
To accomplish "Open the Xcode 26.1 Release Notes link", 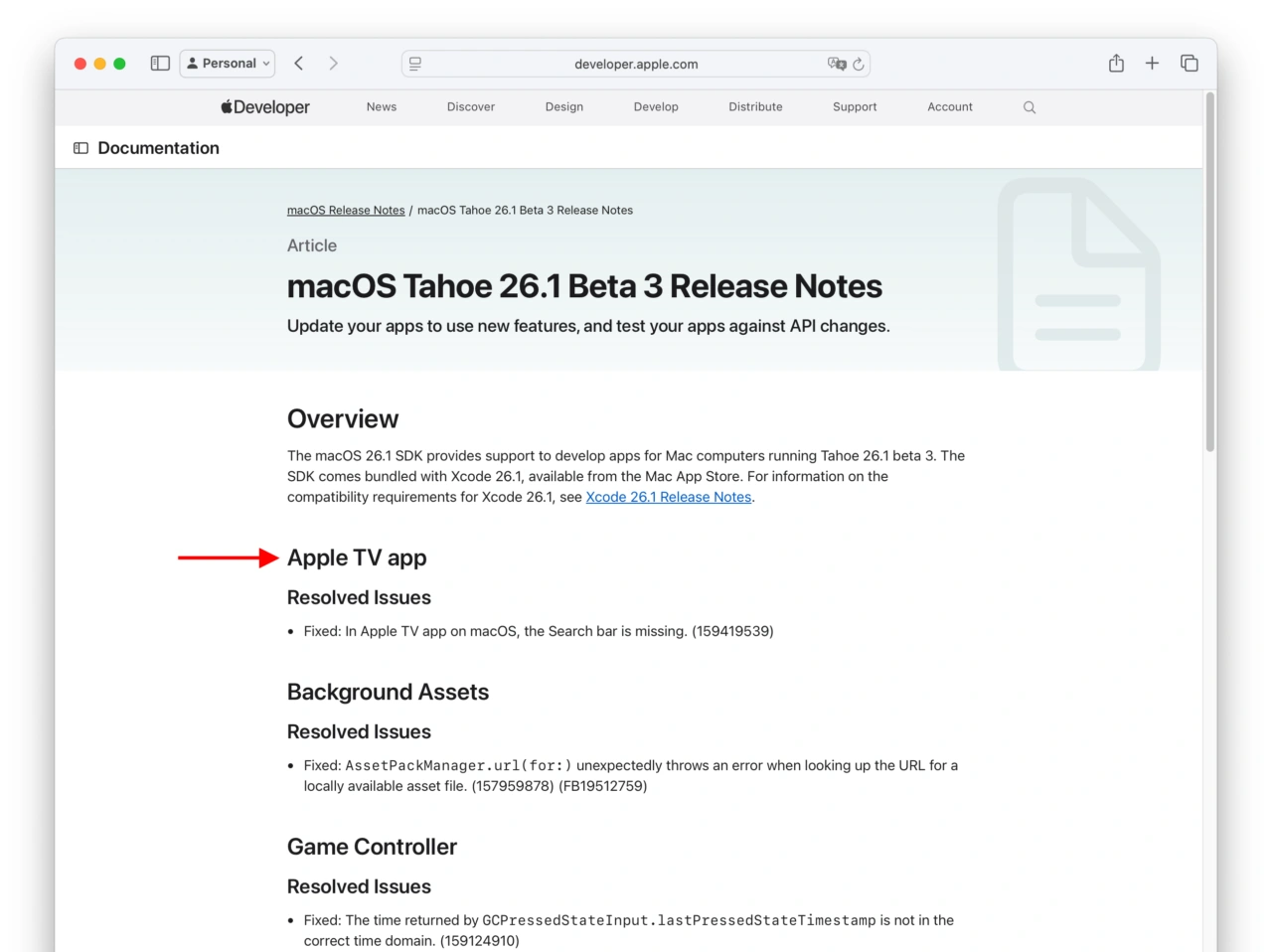I will point(668,497).
